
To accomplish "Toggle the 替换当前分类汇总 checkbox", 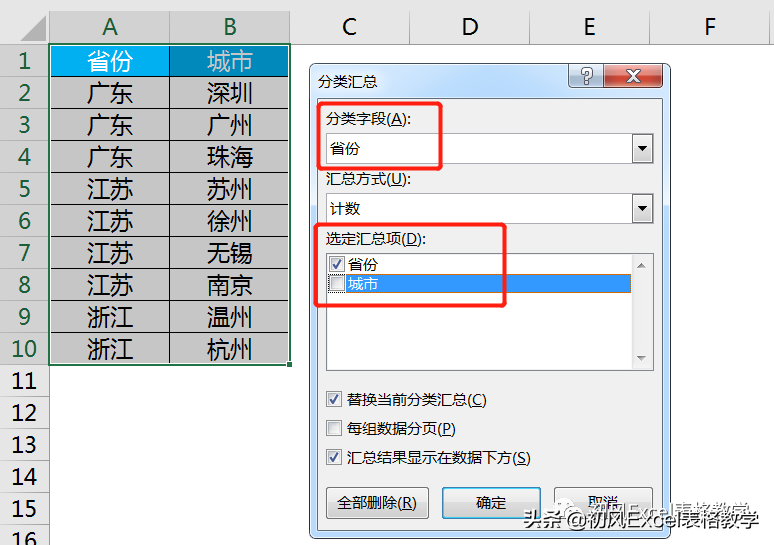I will [335, 400].
